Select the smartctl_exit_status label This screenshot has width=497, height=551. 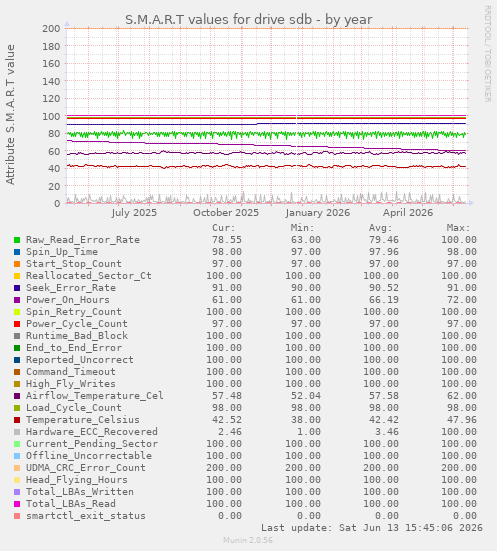coord(86,516)
